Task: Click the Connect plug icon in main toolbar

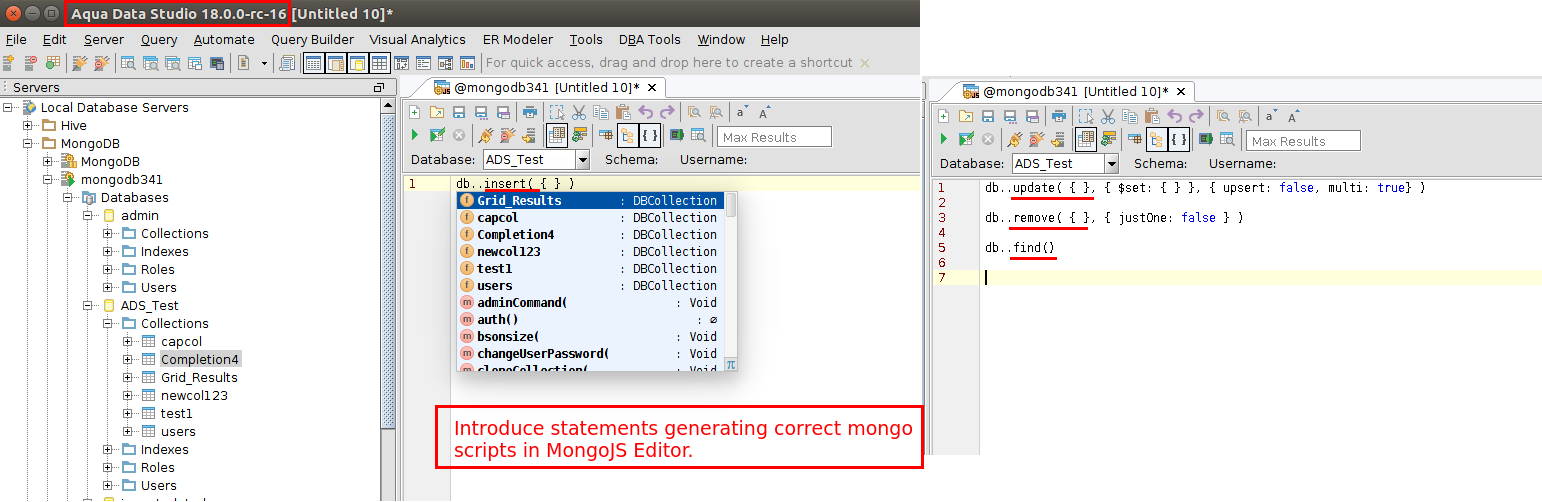Action: 79,63
